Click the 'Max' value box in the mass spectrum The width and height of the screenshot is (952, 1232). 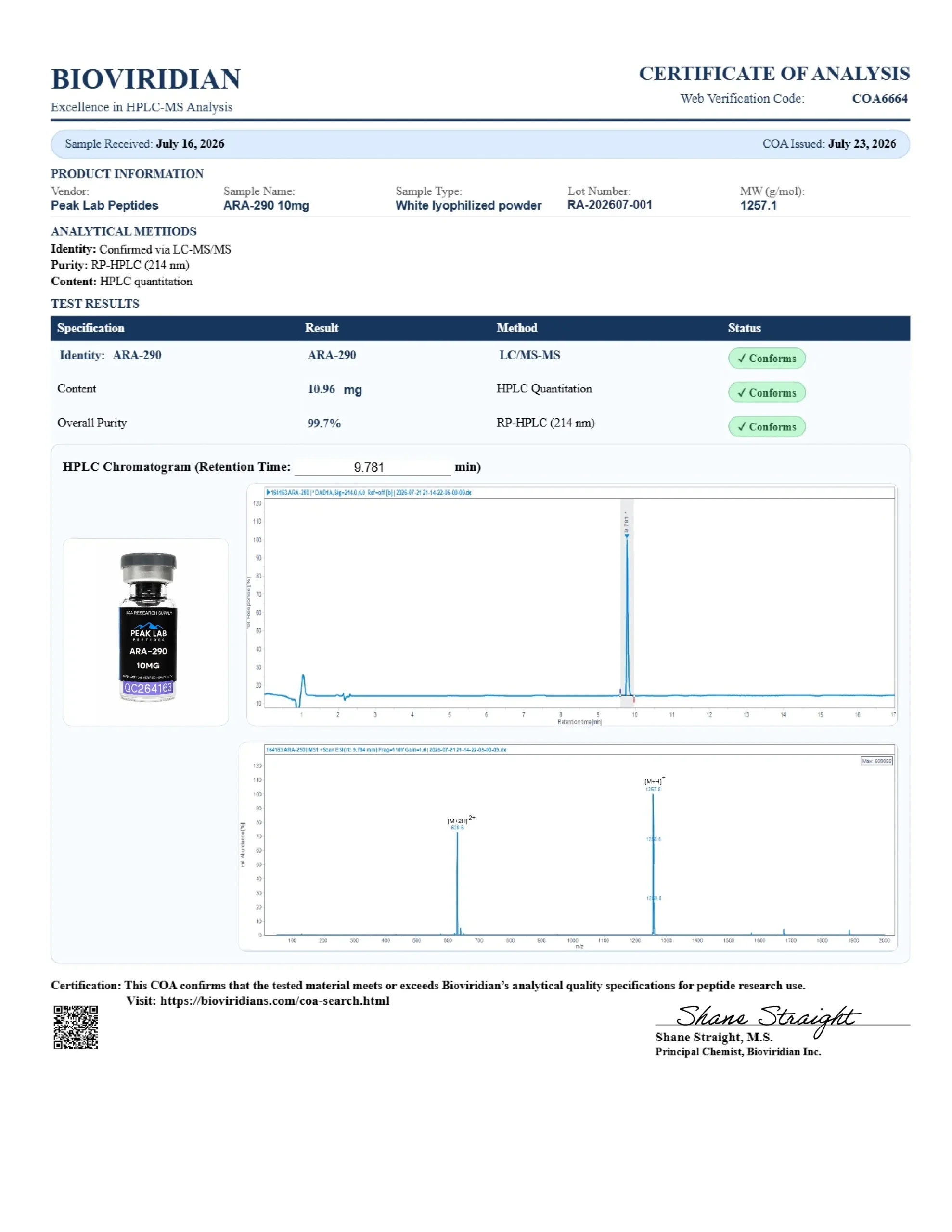[x=876, y=761]
